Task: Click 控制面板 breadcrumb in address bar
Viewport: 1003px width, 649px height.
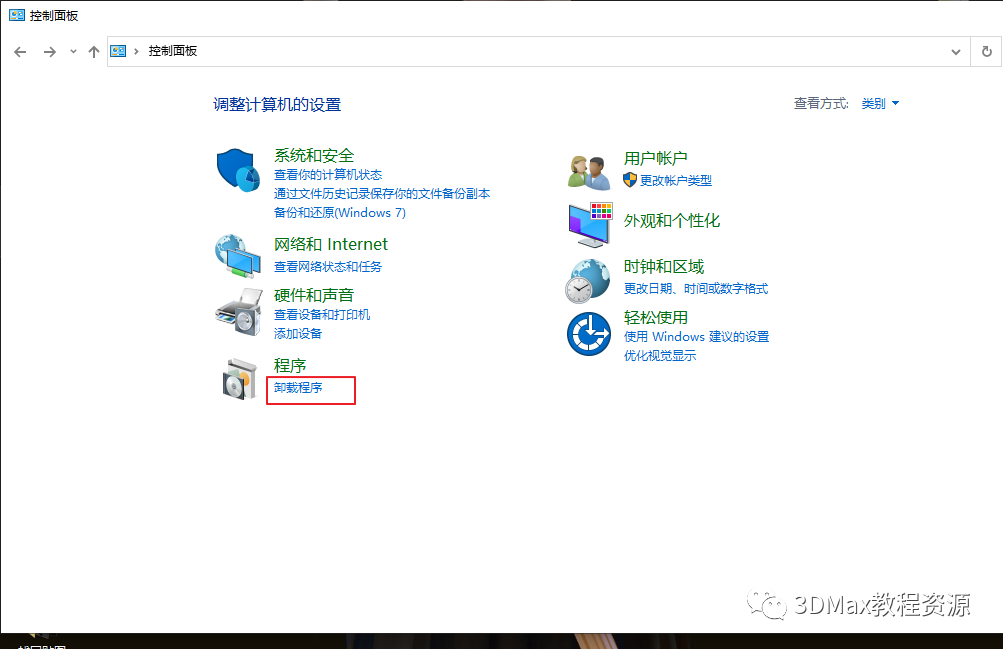Action: point(173,51)
